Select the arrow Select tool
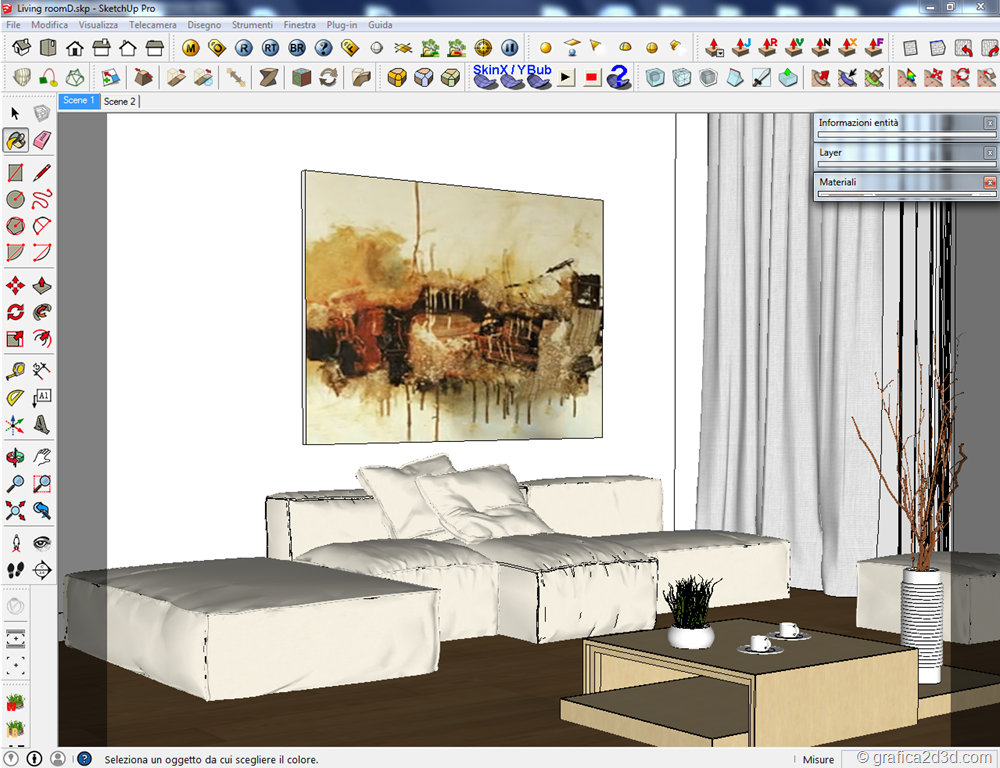 pyautogui.click(x=15, y=114)
